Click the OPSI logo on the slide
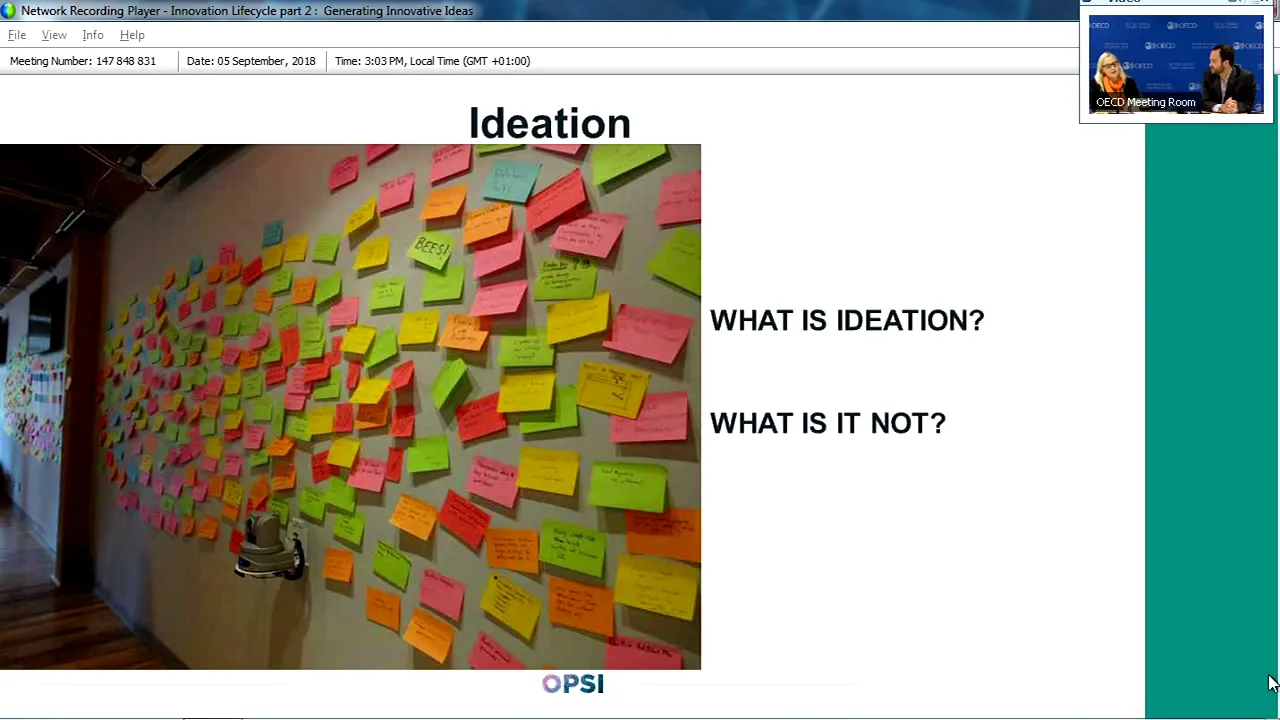 (x=573, y=683)
